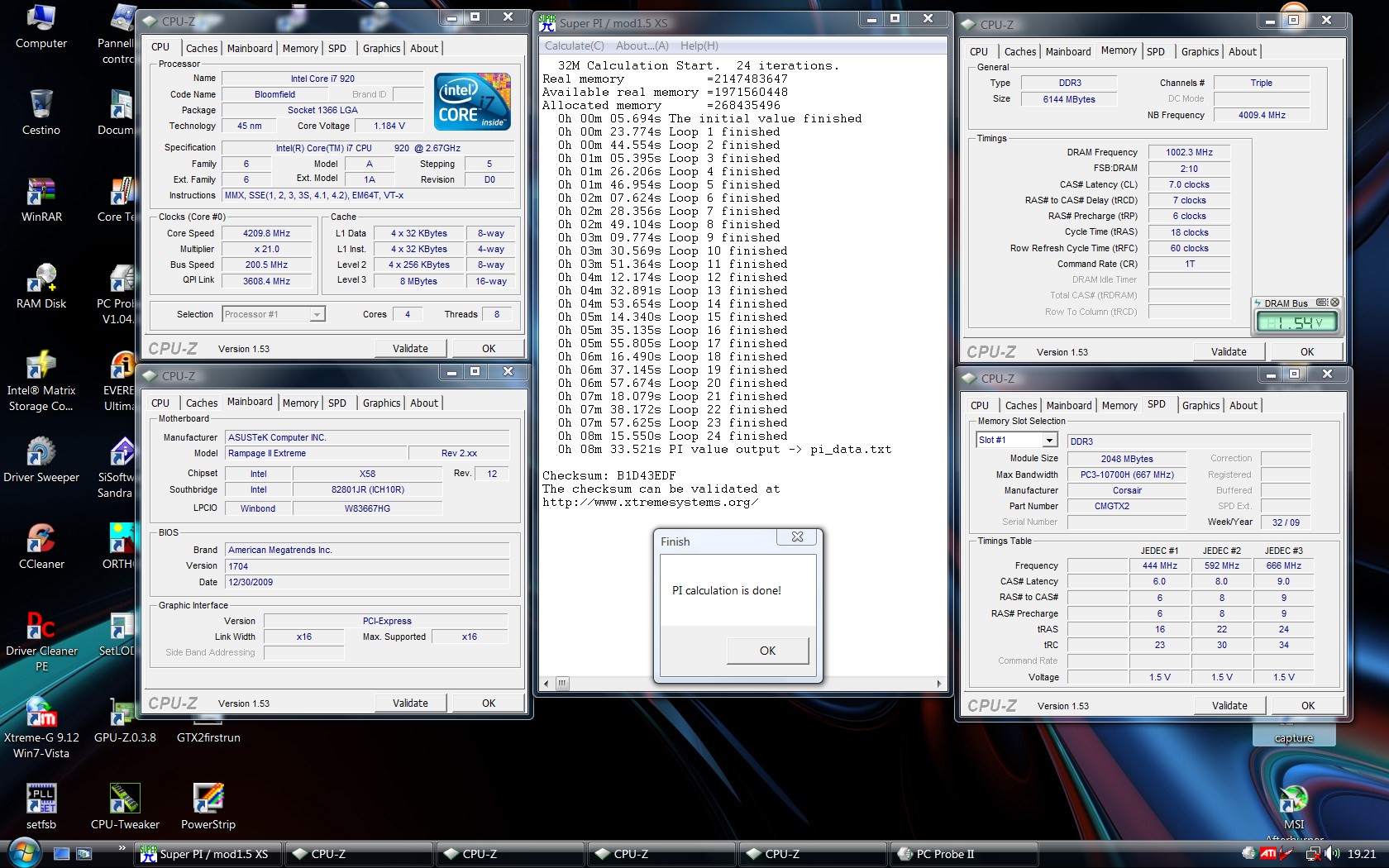Launch GPU-Z.0.3.8 desktop icon
The height and width of the screenshot is (868, 1389).
click(x=124, y=721)
